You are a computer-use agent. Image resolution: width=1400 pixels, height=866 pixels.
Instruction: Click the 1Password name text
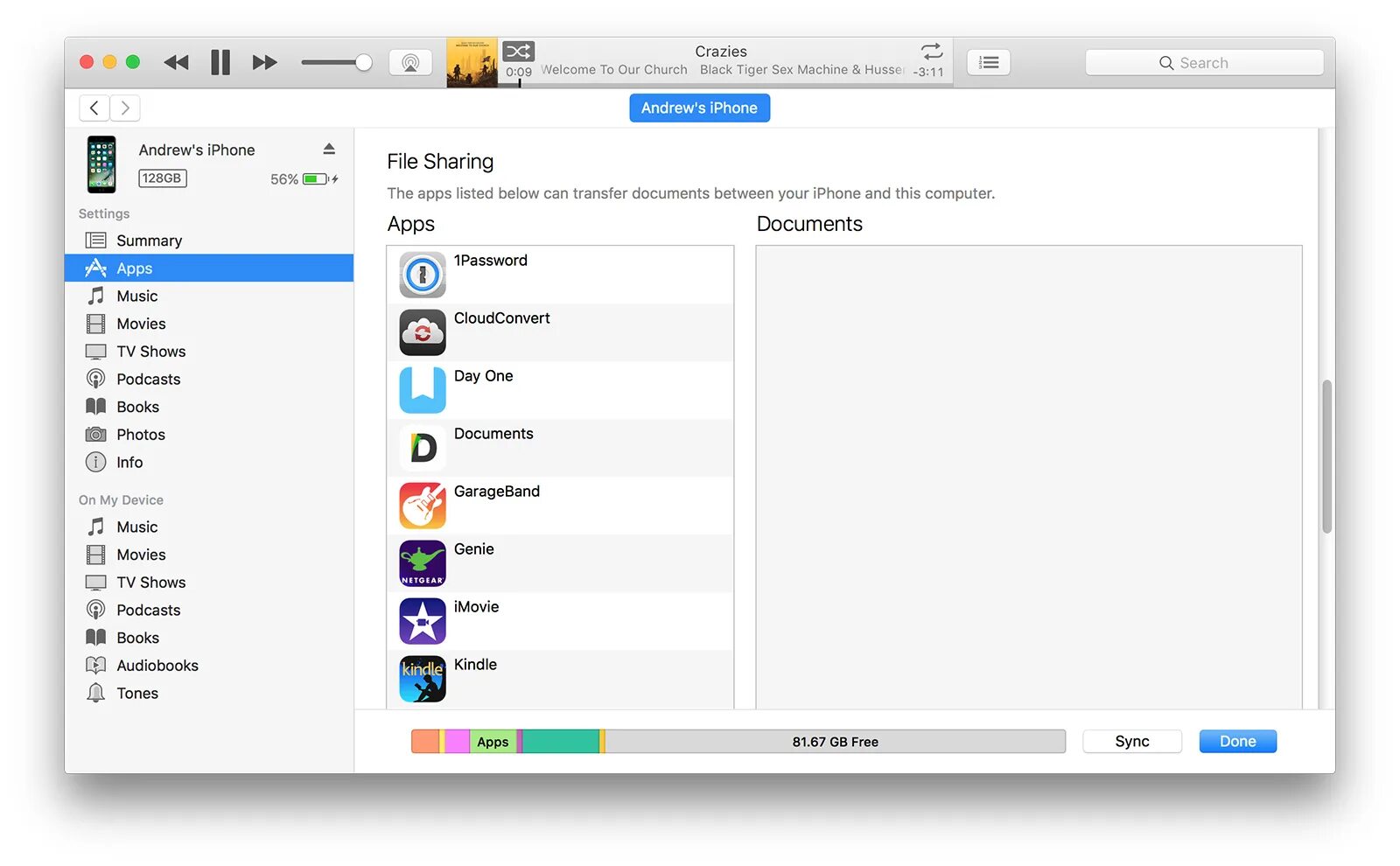coord(490,261)
